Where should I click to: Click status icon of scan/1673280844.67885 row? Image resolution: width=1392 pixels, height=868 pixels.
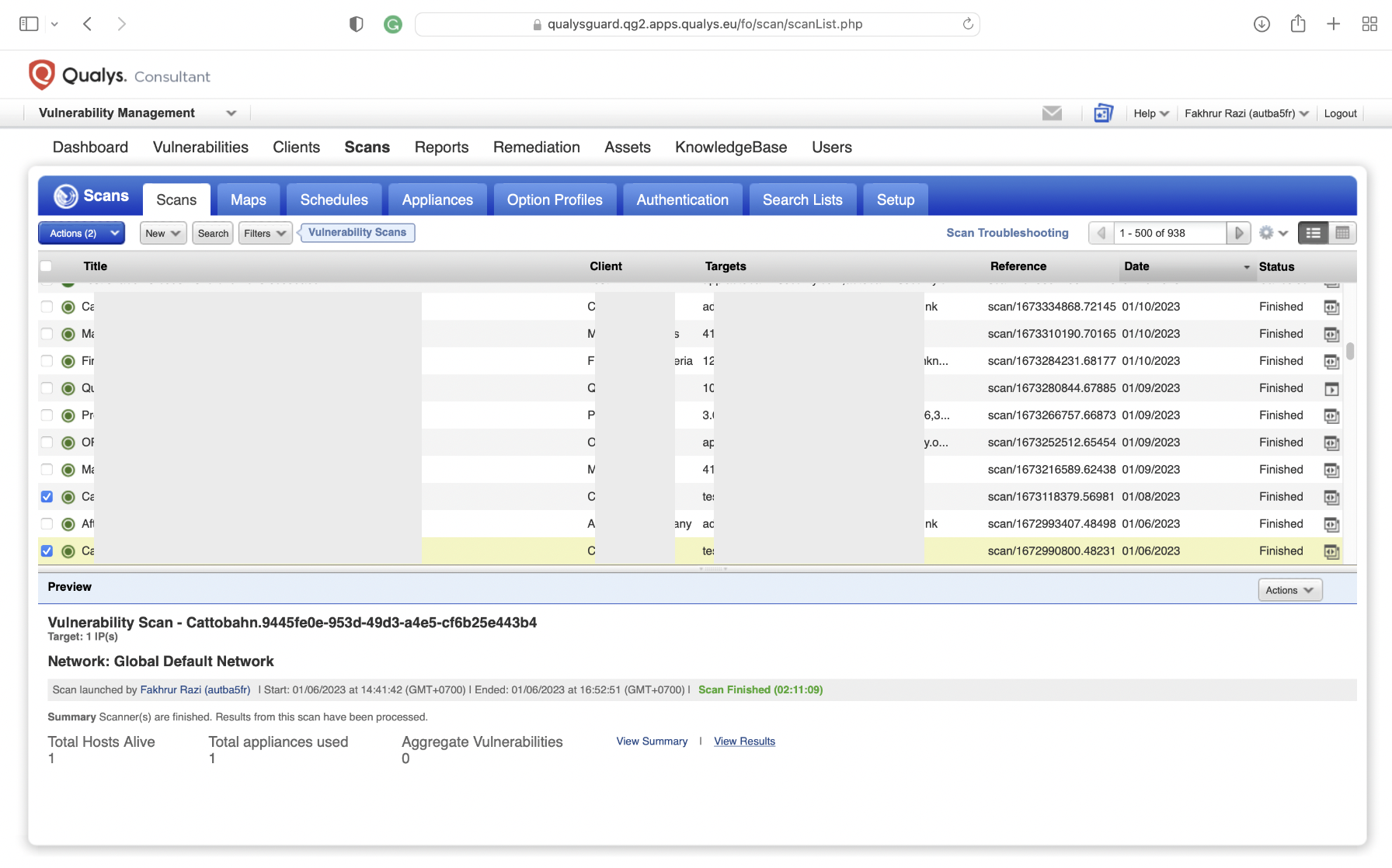(68, 388)
